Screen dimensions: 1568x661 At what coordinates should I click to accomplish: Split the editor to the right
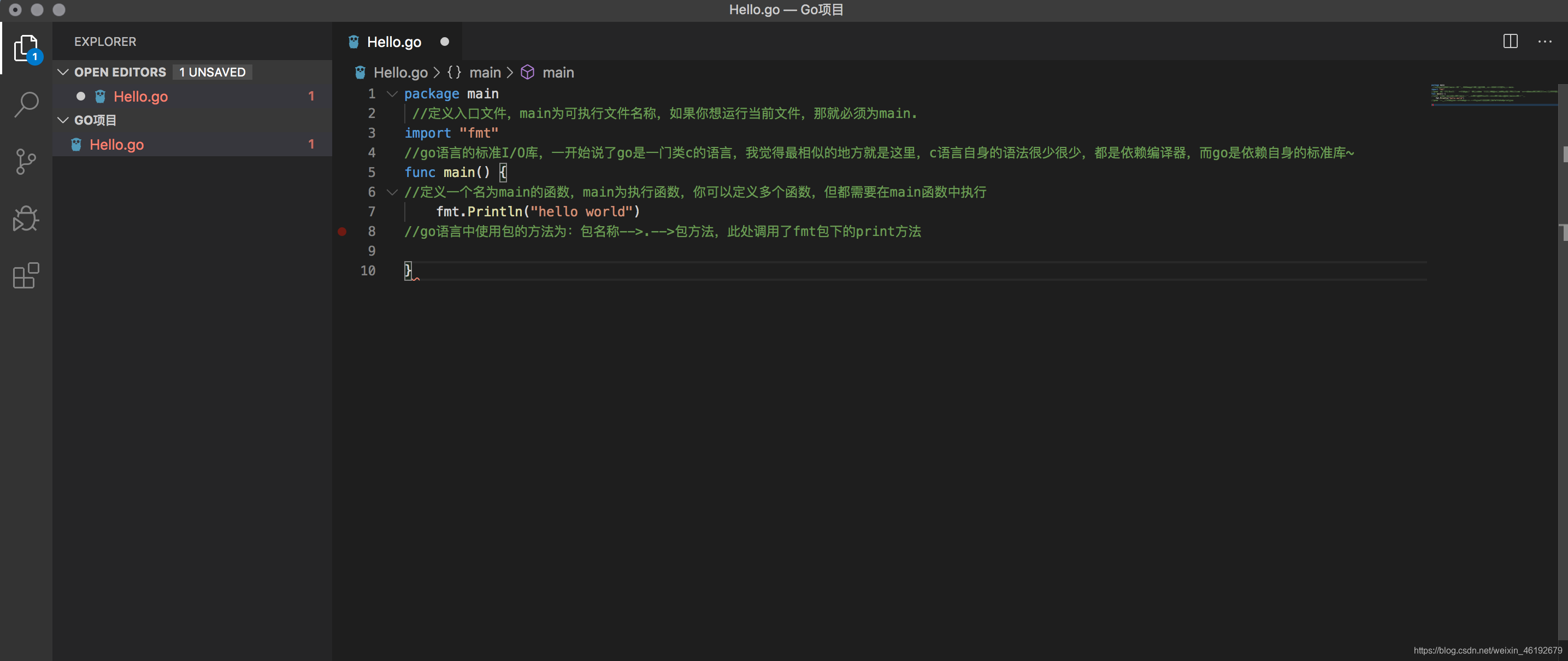point(1510,42)
